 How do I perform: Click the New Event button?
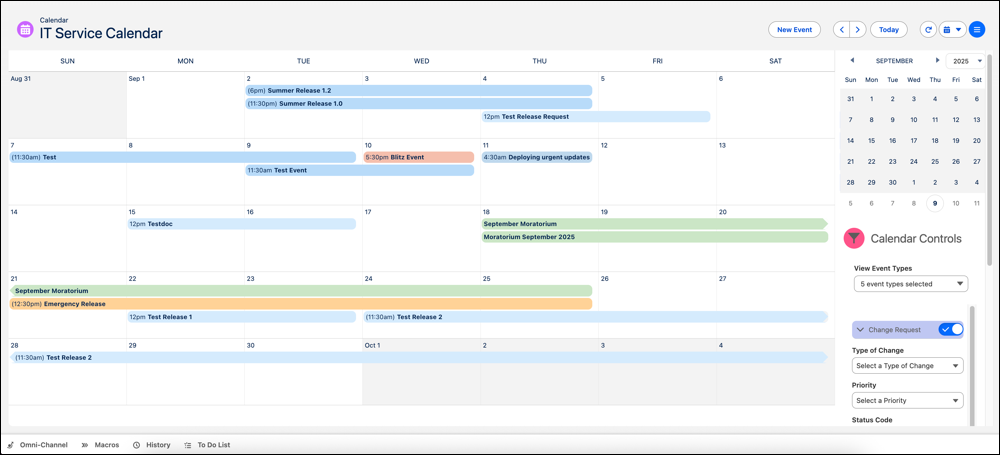[794, 29]
